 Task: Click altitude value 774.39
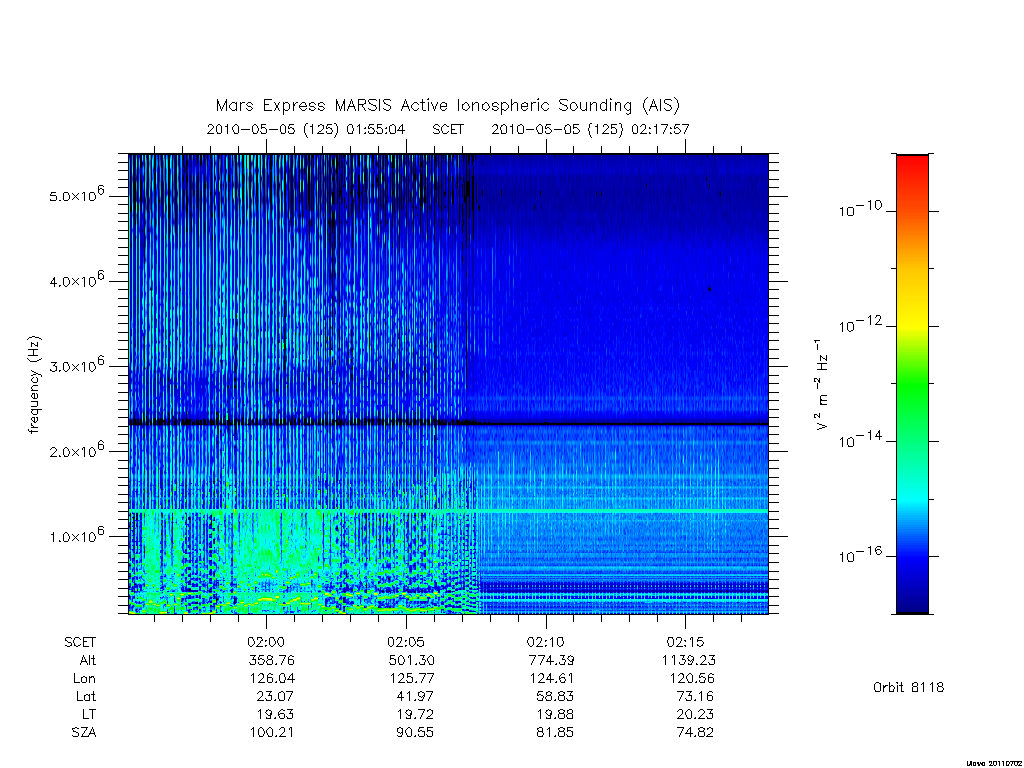551,660
